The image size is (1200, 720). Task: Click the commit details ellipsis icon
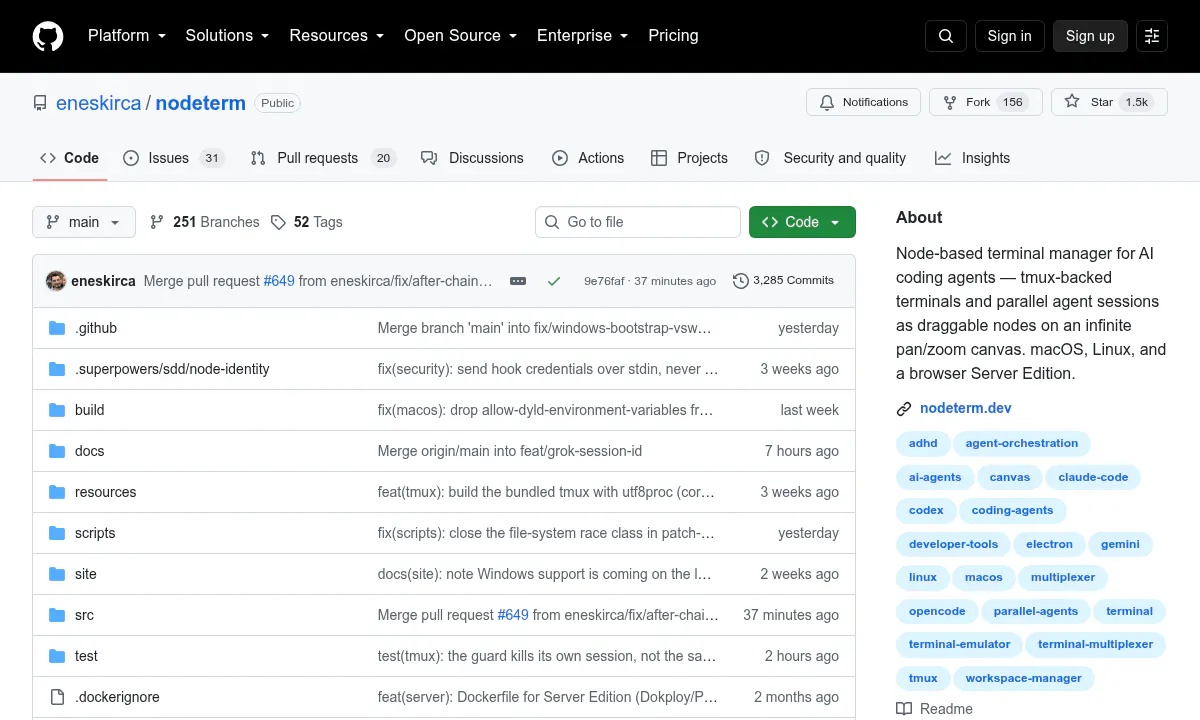pyautogui.click(x=518, y=281)
